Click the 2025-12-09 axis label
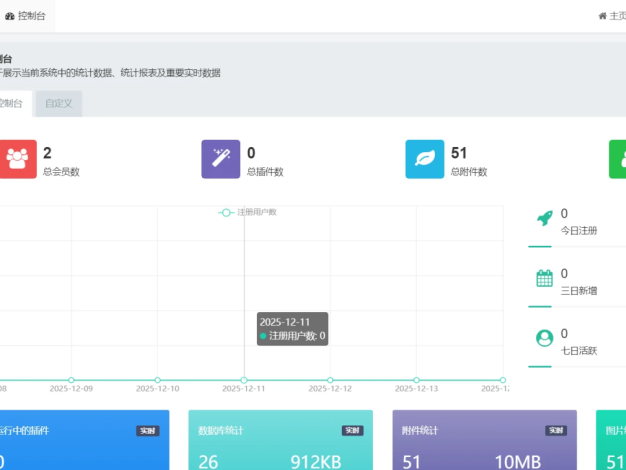This screenshot has width=626, height=470. click(x=71, y=389)
